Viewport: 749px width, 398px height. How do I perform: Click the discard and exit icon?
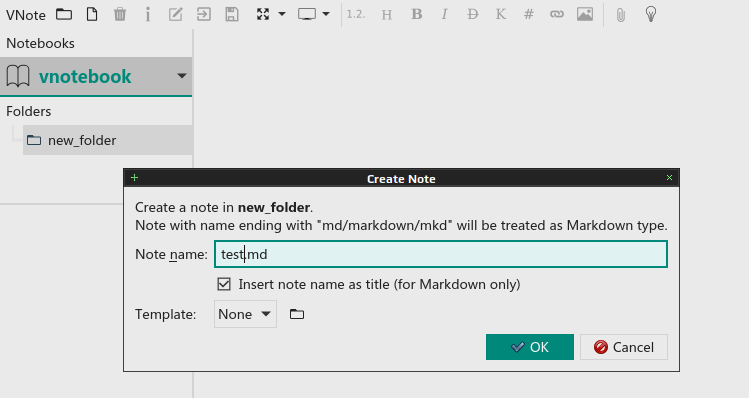pyautogui.click(x=203, y=14)
